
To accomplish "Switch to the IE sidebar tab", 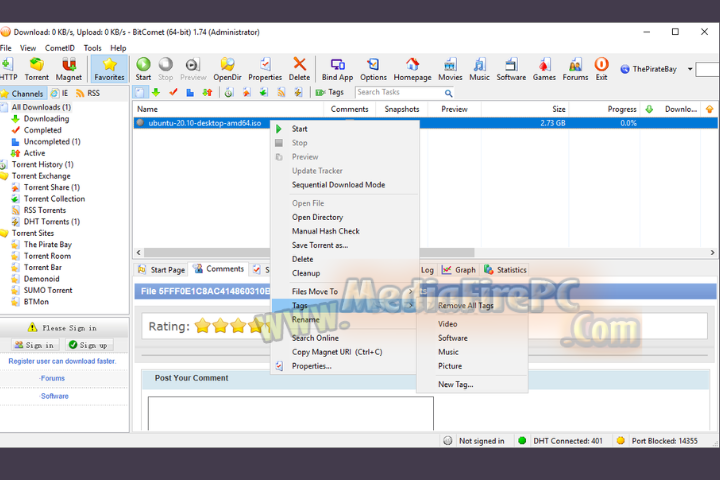I will pos(60,93).
